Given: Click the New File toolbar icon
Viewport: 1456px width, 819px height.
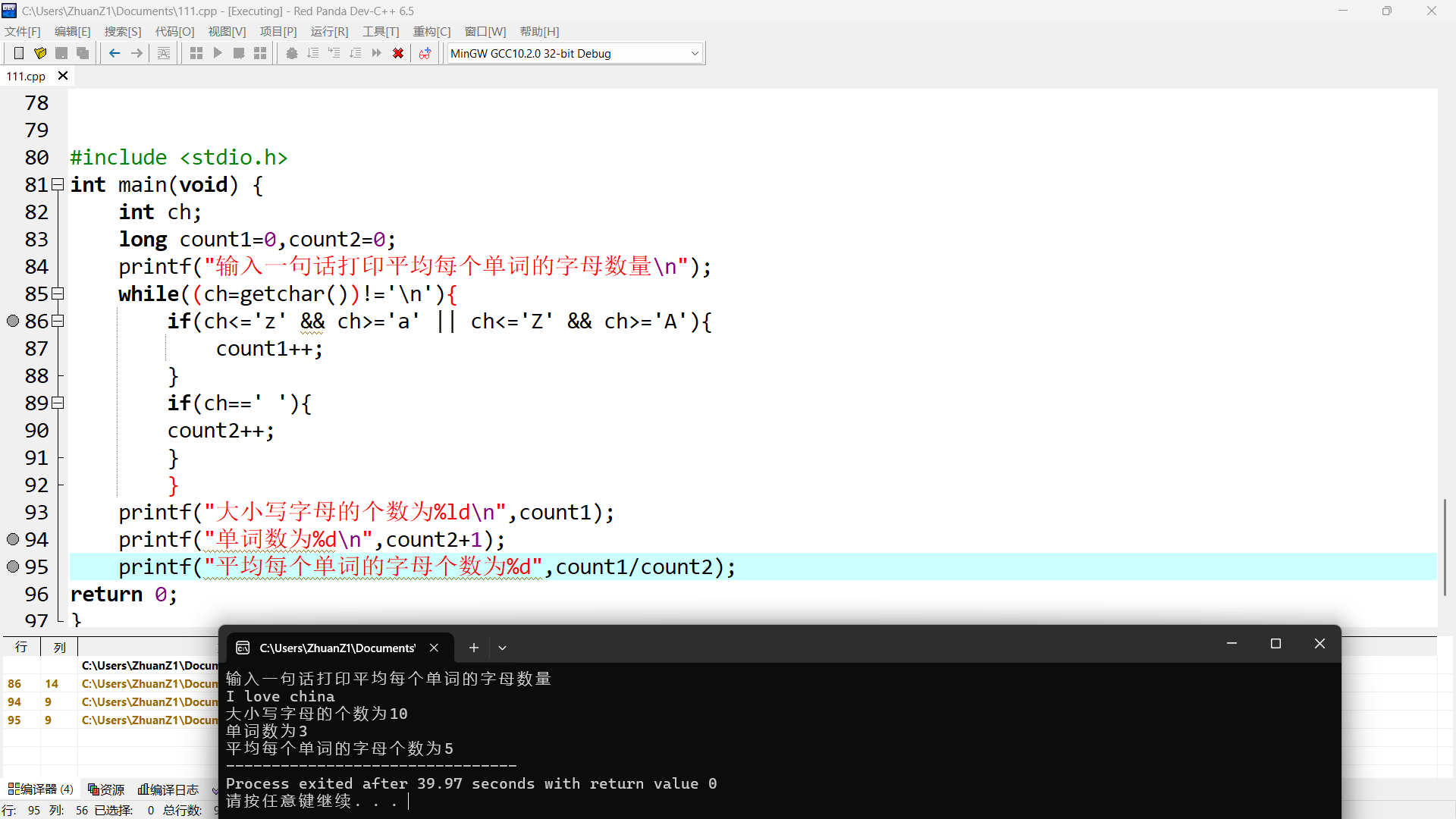Looking at the screenshot, I should coord(19,53).
